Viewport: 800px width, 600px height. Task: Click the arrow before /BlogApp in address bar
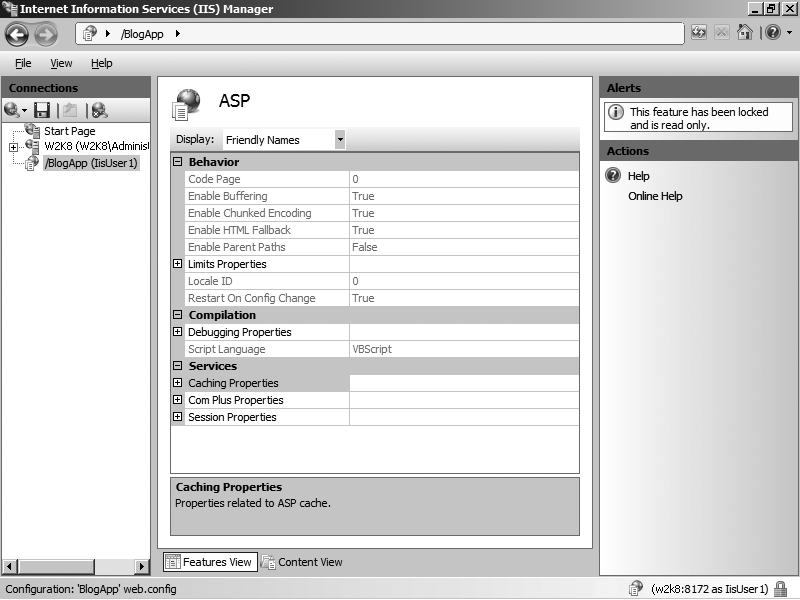pos(108,34)
